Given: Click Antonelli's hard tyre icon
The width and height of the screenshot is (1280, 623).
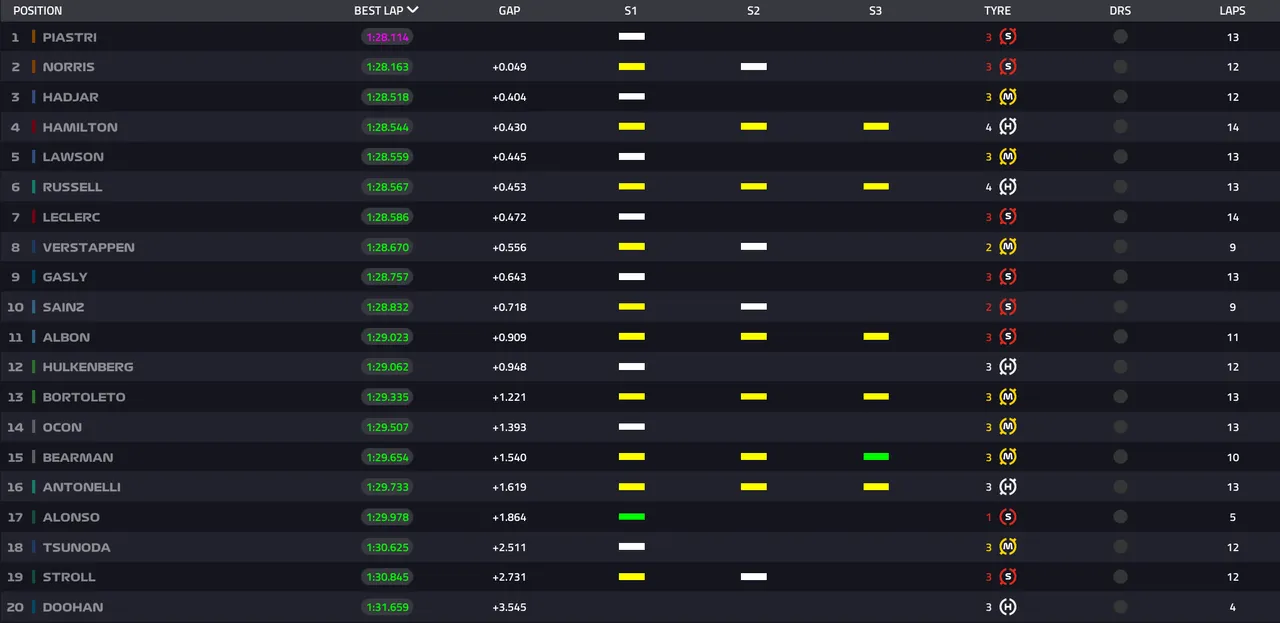Looking at the screenshot, I should [1008, 487].
